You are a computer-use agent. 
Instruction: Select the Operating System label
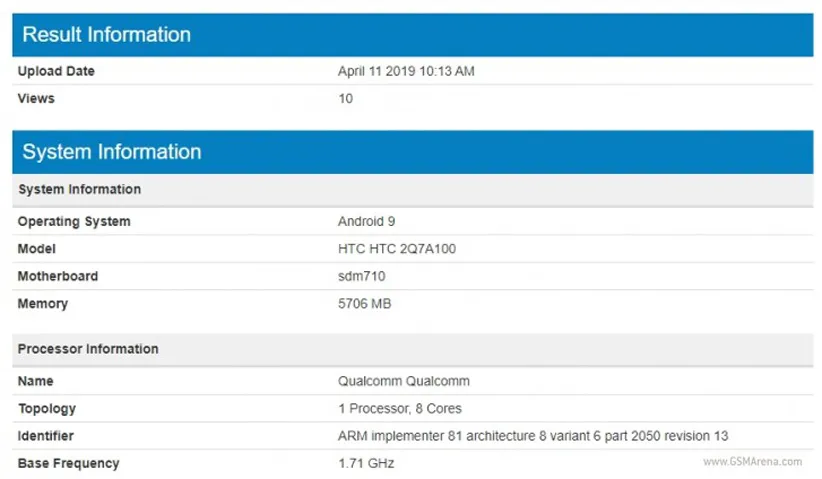[74, 222]
